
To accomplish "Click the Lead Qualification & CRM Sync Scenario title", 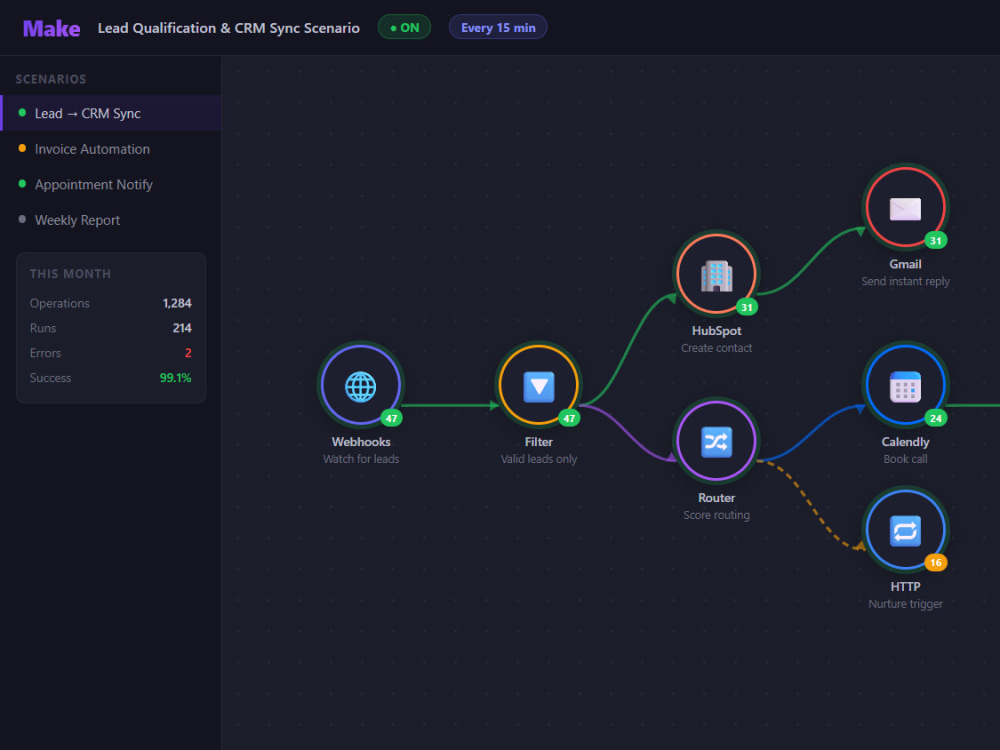I will click(228, 28).
